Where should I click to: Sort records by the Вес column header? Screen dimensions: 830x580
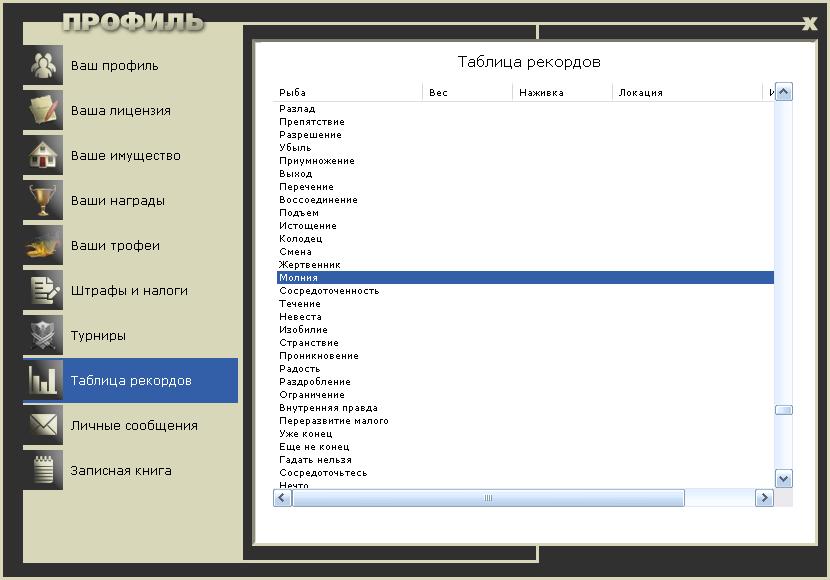click(467, 92)
